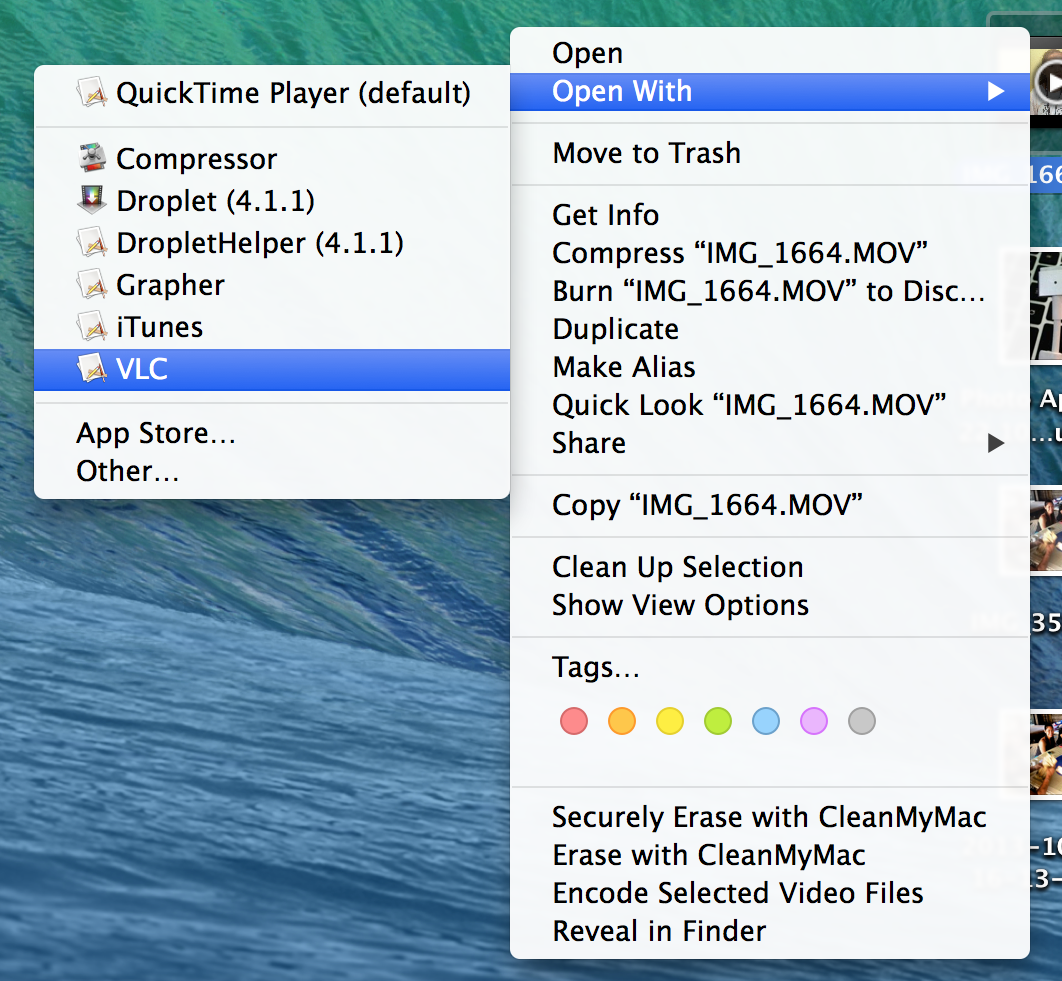Apply the orange tag color
The width and height of the screenshot is (1062, 981).
[622, 720]
